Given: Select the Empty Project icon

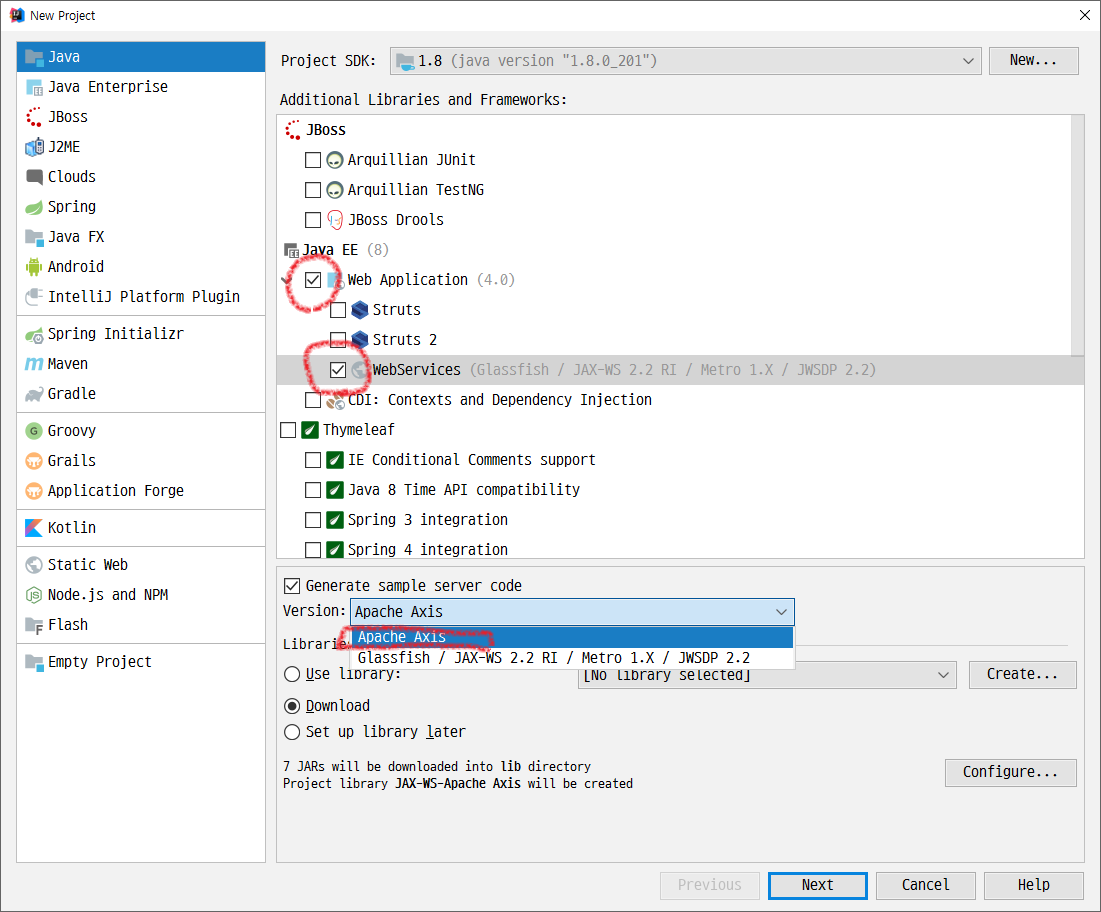Looking at the screenshot, I should tap(34, 662).
